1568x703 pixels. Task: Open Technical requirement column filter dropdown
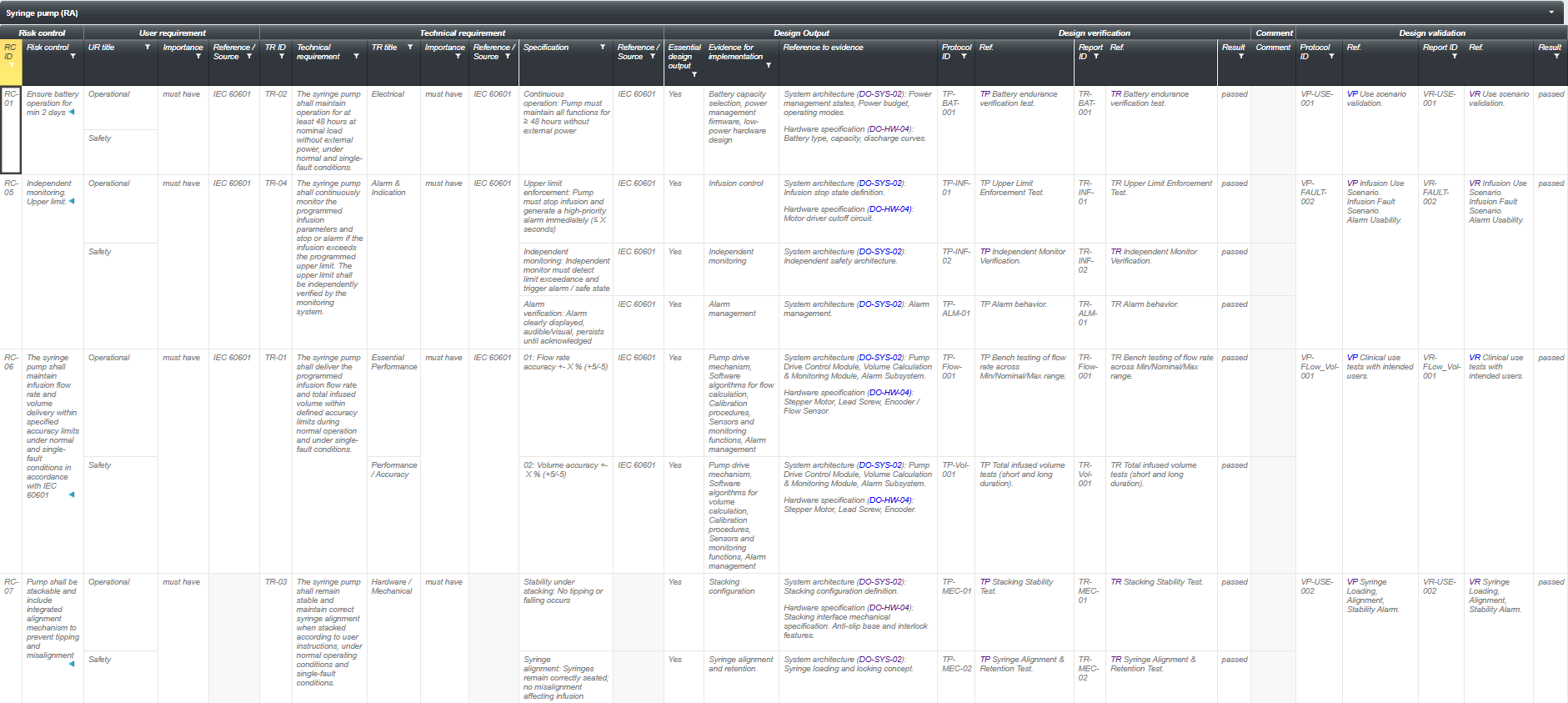pyautogui.click(x=356, y=57)
